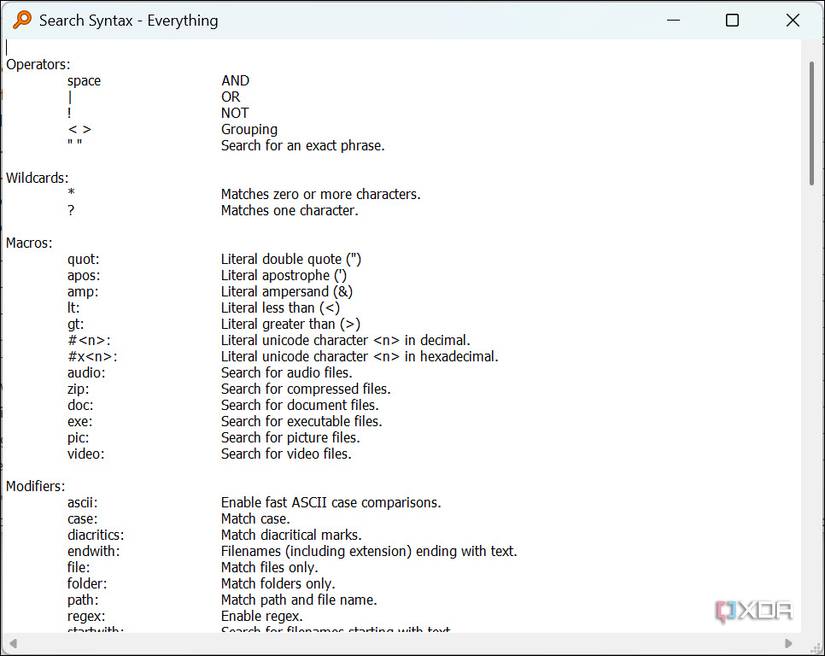The image size is (825, 656).
Task: Maximize the Search Syntax window
Action: (x=732, y=21)
